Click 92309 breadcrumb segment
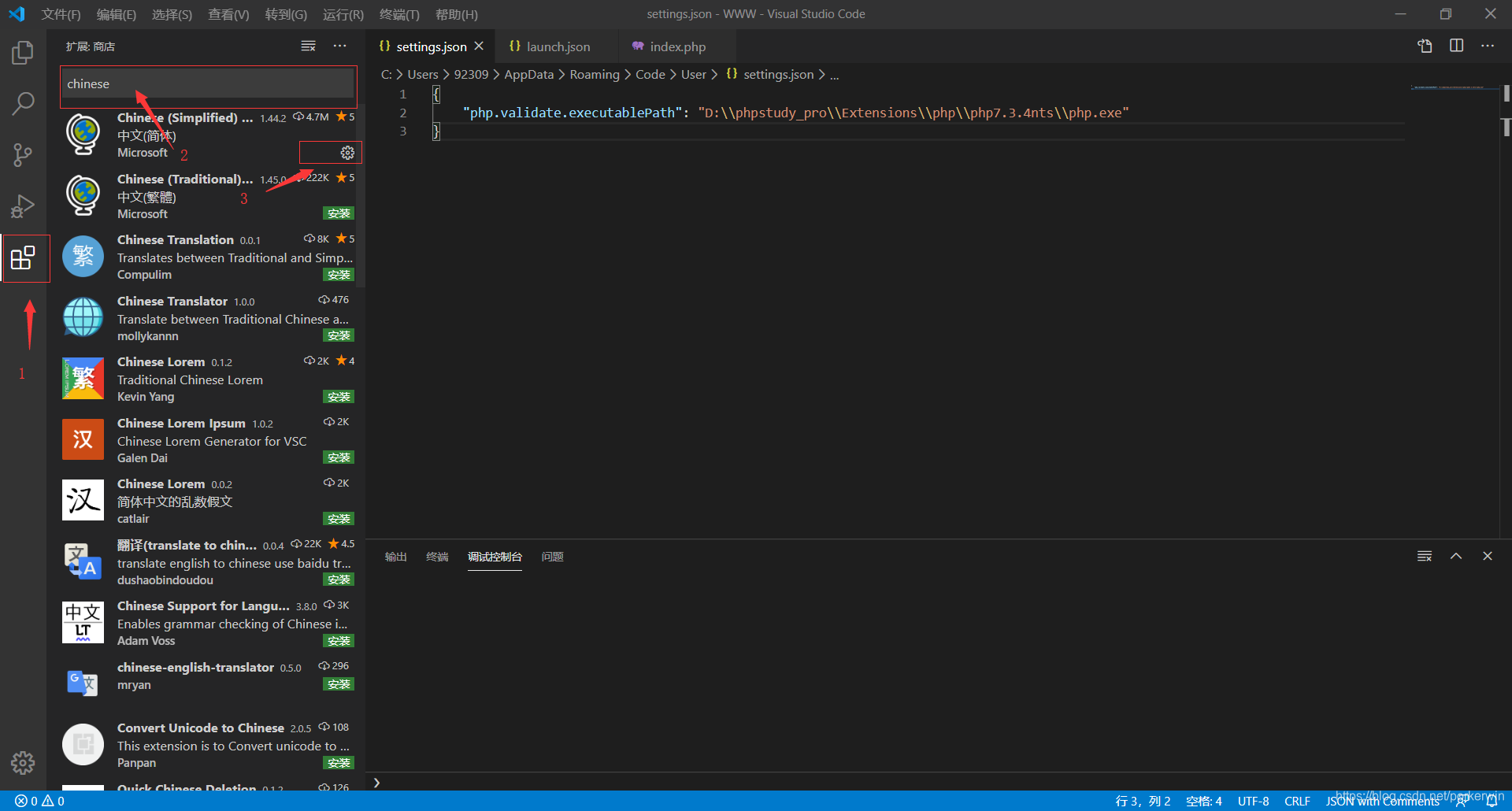This screenshot has width=1512, height=811. click(x=471, y=74)
